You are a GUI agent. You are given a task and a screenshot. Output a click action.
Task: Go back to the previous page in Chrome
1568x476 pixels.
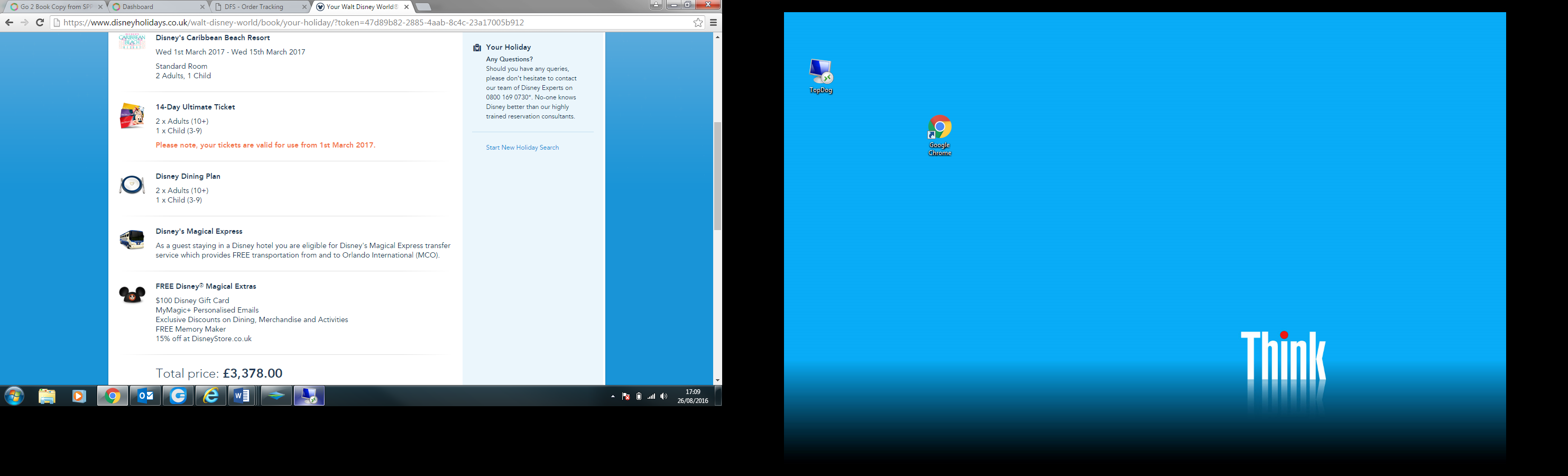9,23
